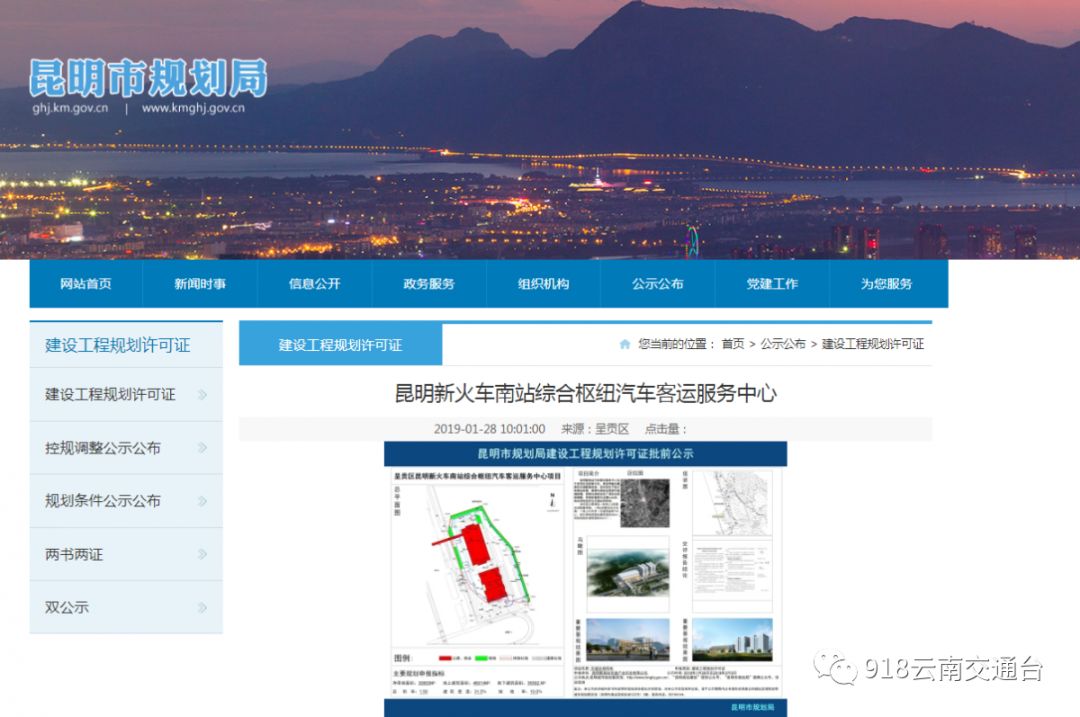Open the 政务服务 menu item
This screenshot has width=1080, height=717.
430,284
